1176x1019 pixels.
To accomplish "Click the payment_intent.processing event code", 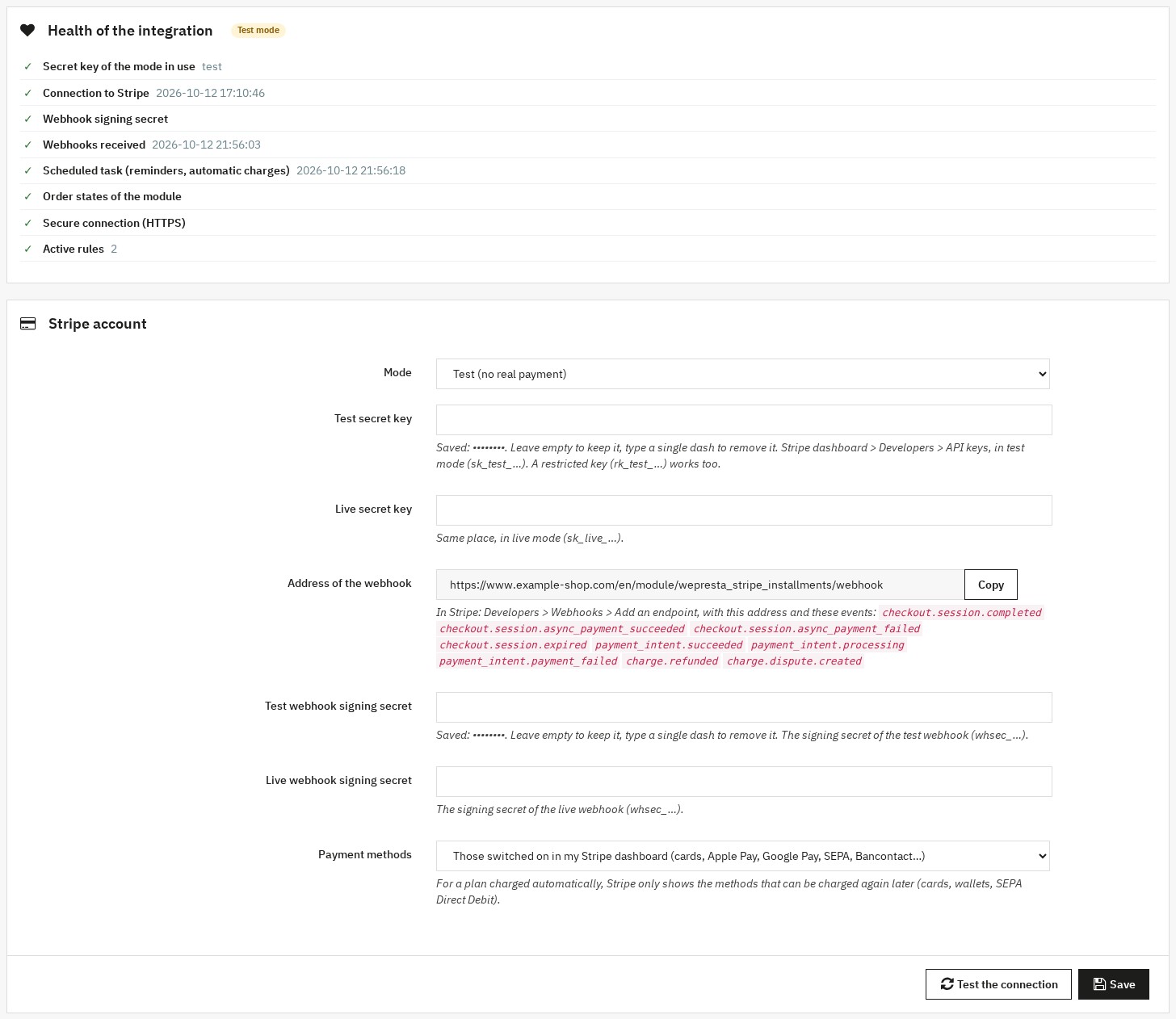I will coord(827,645).
